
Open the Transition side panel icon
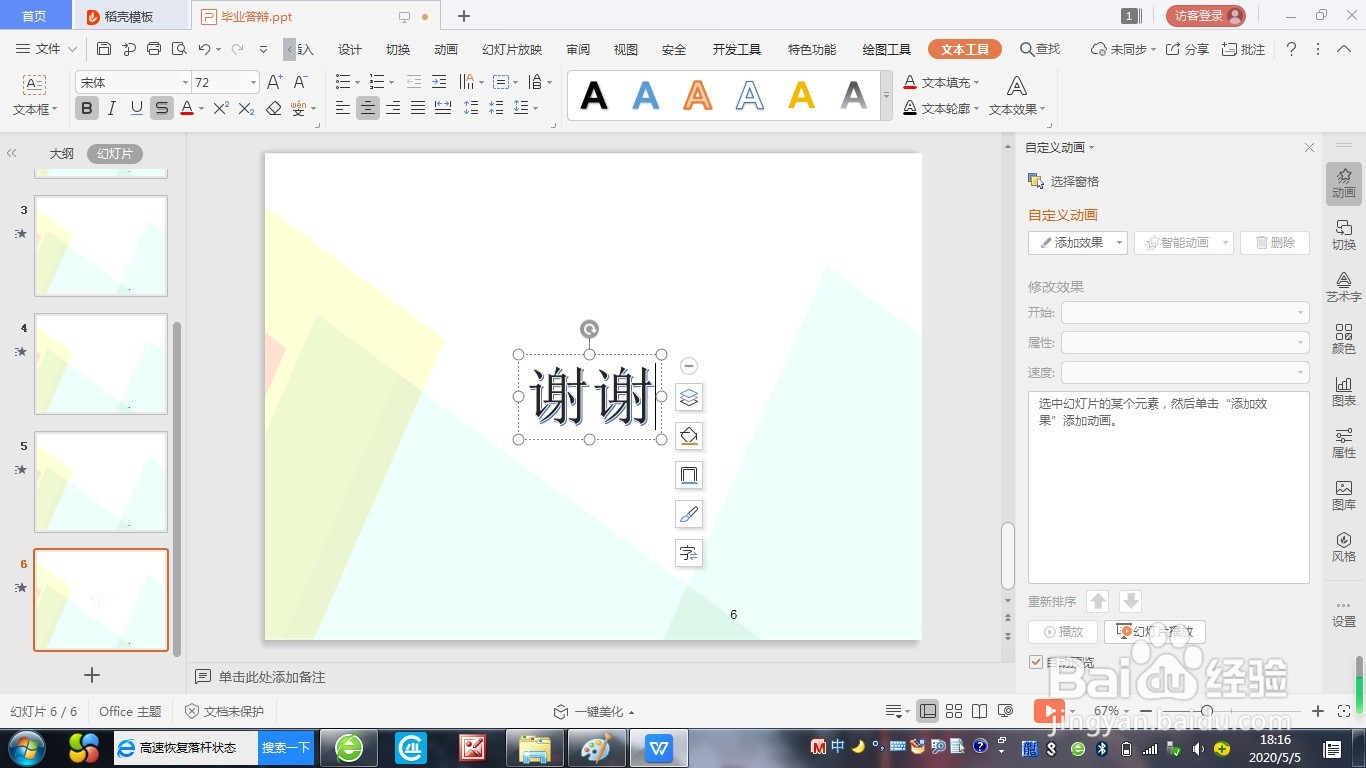click(1344, 235)
